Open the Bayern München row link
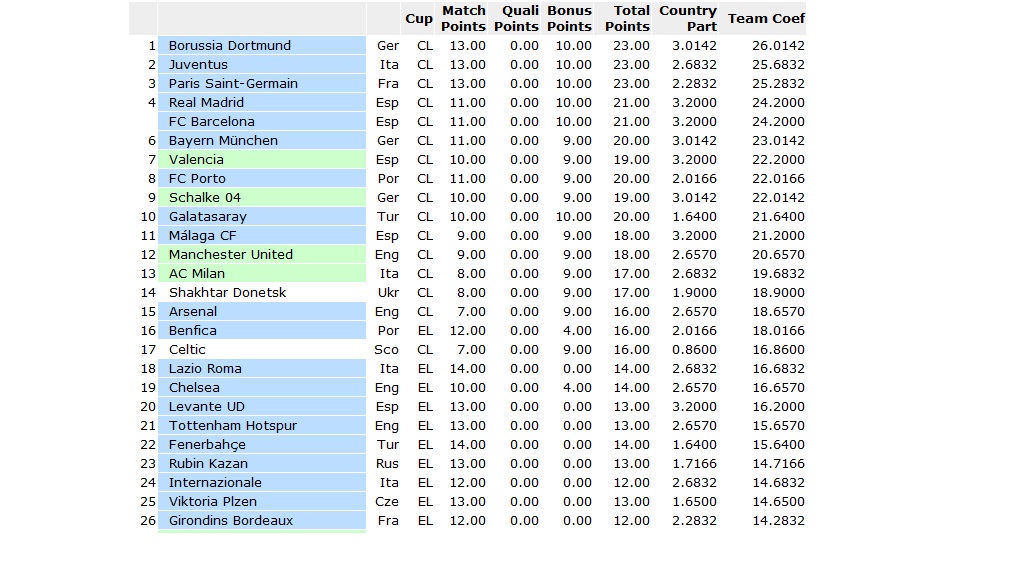The image size is (1015, 579). [x=223, y=141]
